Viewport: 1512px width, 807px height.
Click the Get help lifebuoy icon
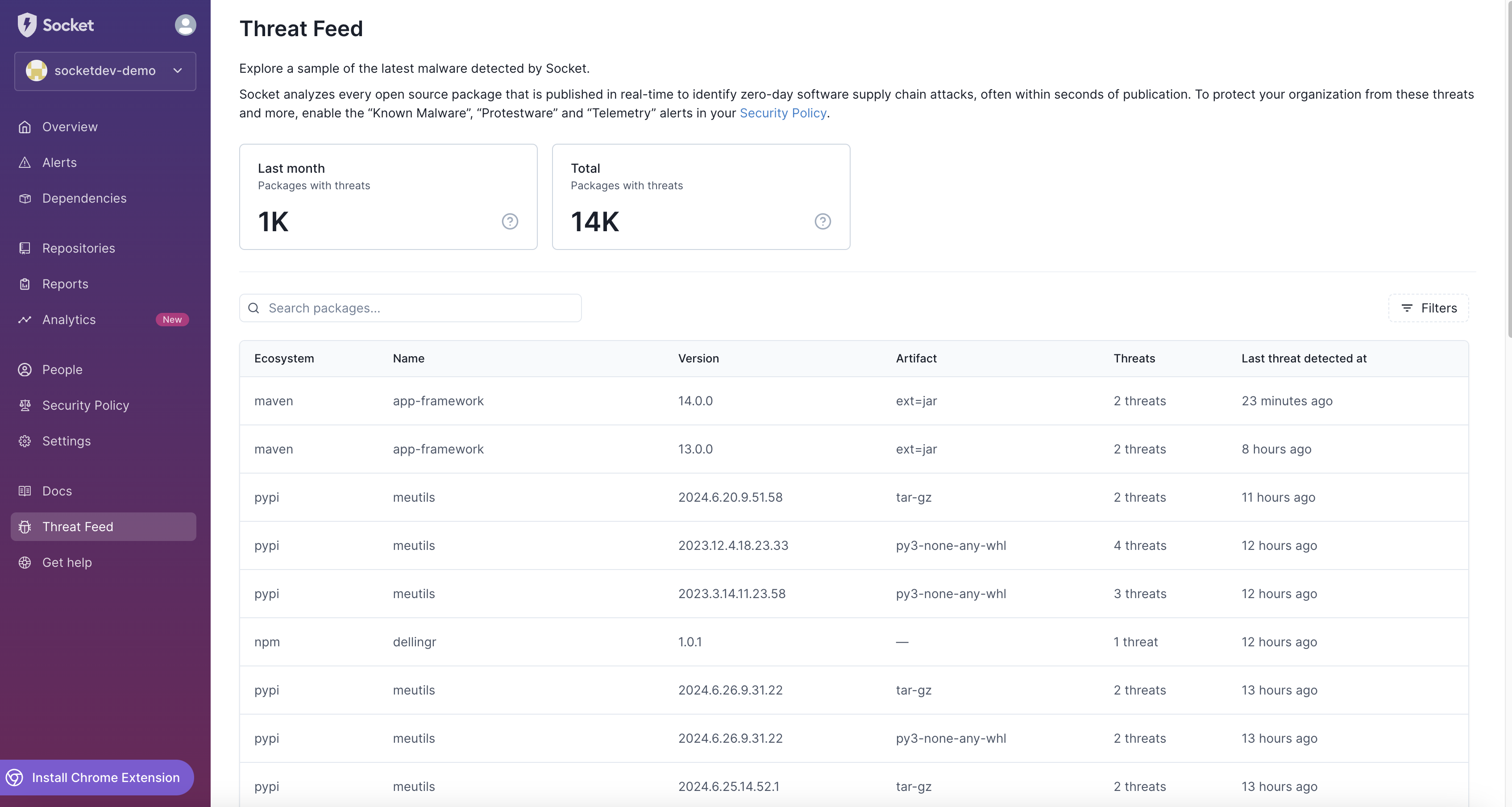pyautogui.click(x=25, y=563)
